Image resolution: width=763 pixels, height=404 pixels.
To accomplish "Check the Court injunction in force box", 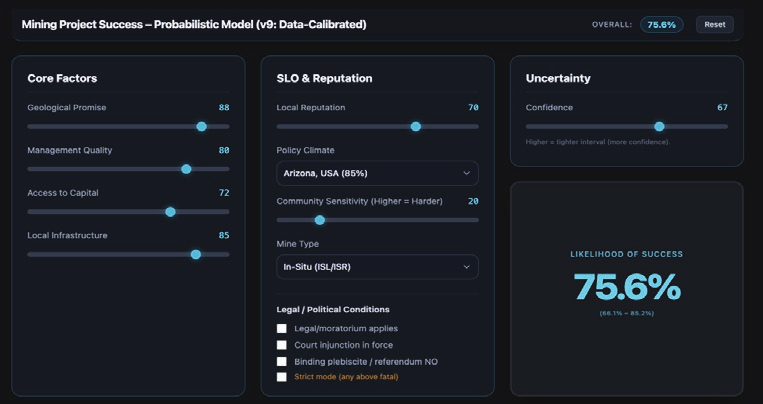I will tap(282, 345).
